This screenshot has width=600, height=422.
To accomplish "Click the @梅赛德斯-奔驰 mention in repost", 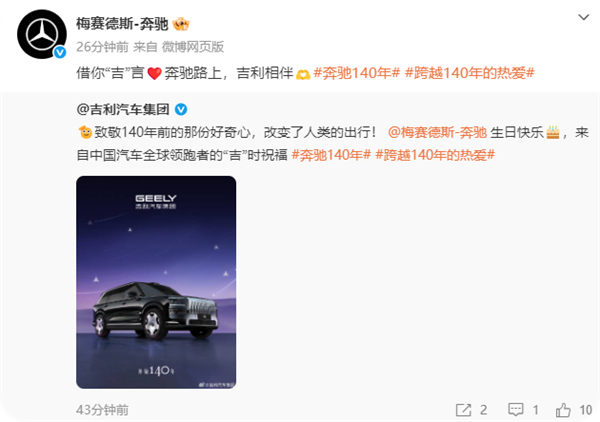I will point(437,132).
